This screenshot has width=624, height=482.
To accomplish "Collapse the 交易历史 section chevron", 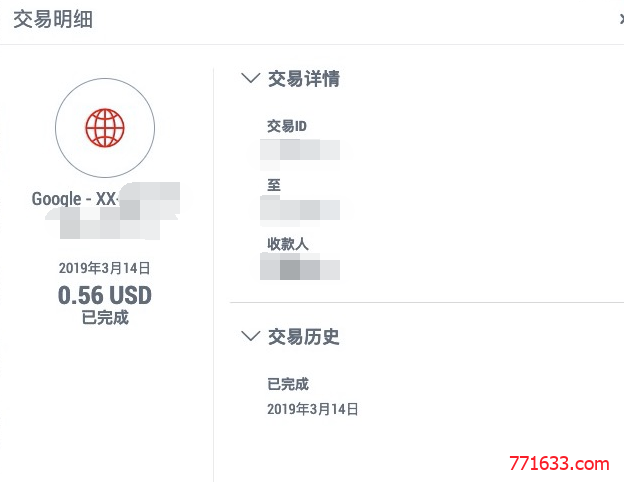I will coord(251,336).
